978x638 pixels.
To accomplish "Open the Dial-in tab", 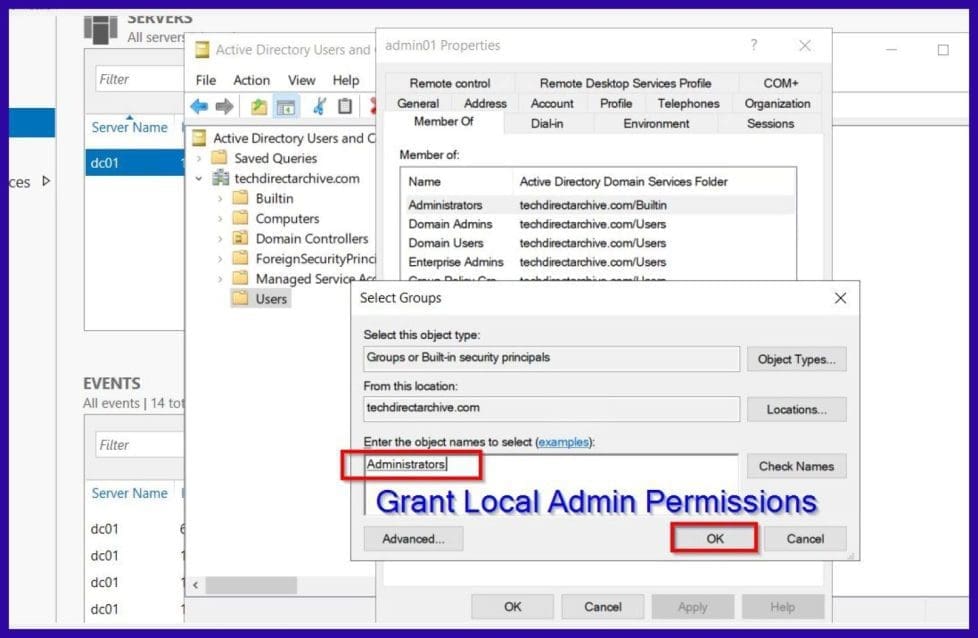I will tap(547, 123).
